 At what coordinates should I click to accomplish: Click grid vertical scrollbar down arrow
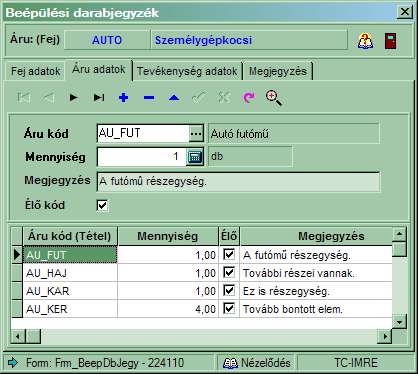[x=399, y=322]
